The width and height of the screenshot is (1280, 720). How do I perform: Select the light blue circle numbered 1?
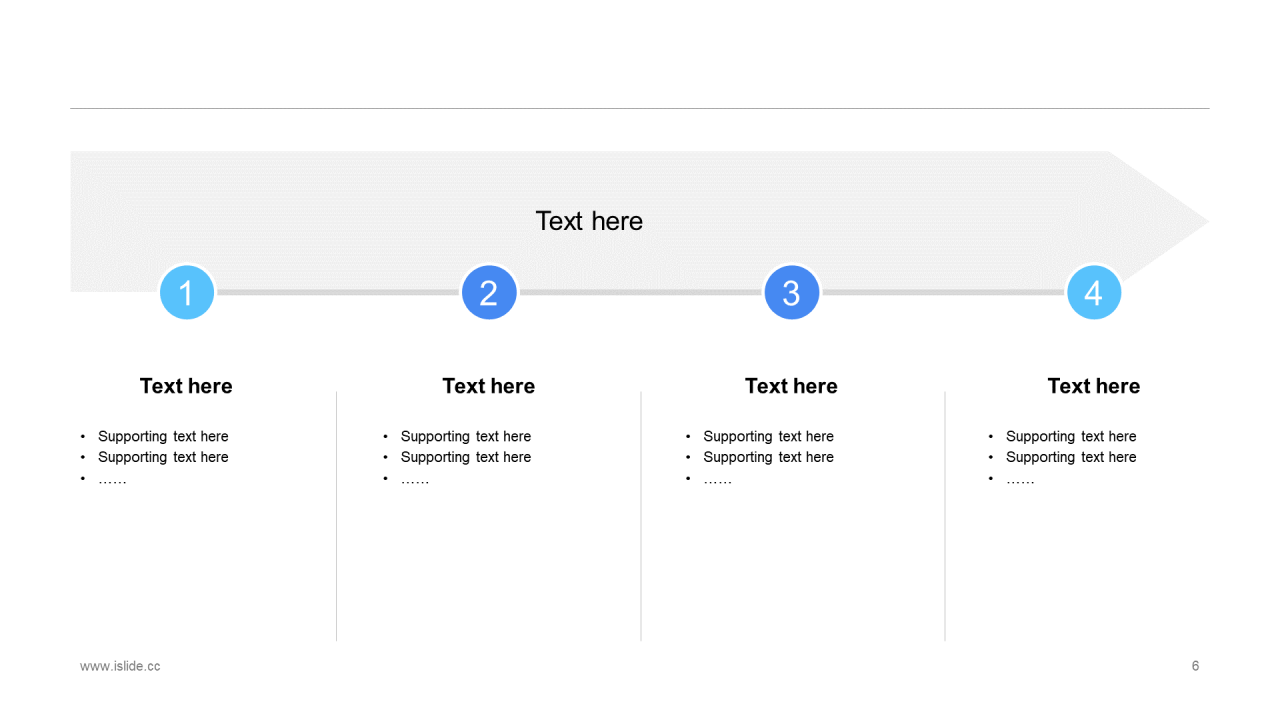[x=187, y=292]
